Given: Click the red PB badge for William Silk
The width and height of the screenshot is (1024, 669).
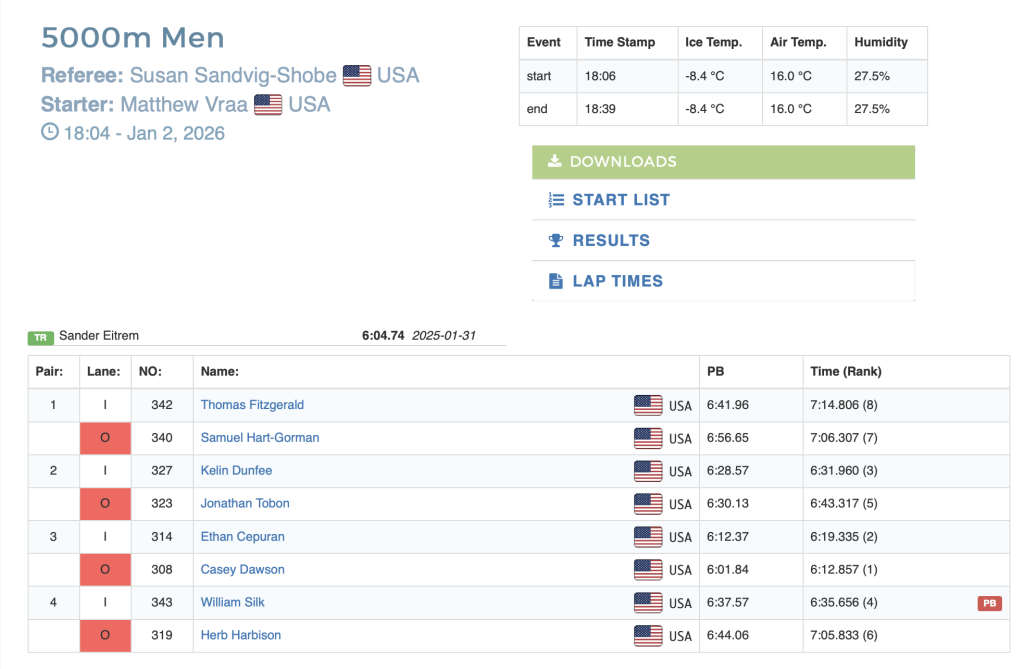Looking at the screenshot, I should coord(990,603).
